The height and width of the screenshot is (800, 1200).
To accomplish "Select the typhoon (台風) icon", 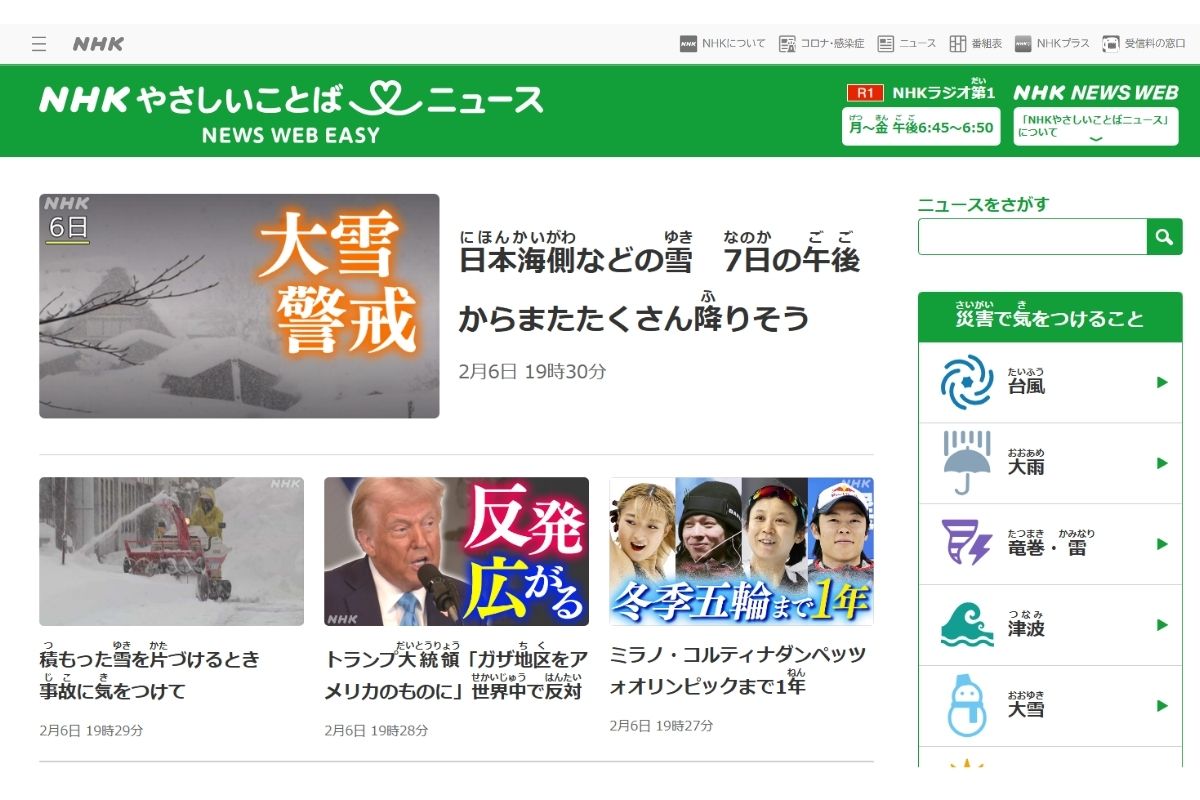I will coord(966,382).
